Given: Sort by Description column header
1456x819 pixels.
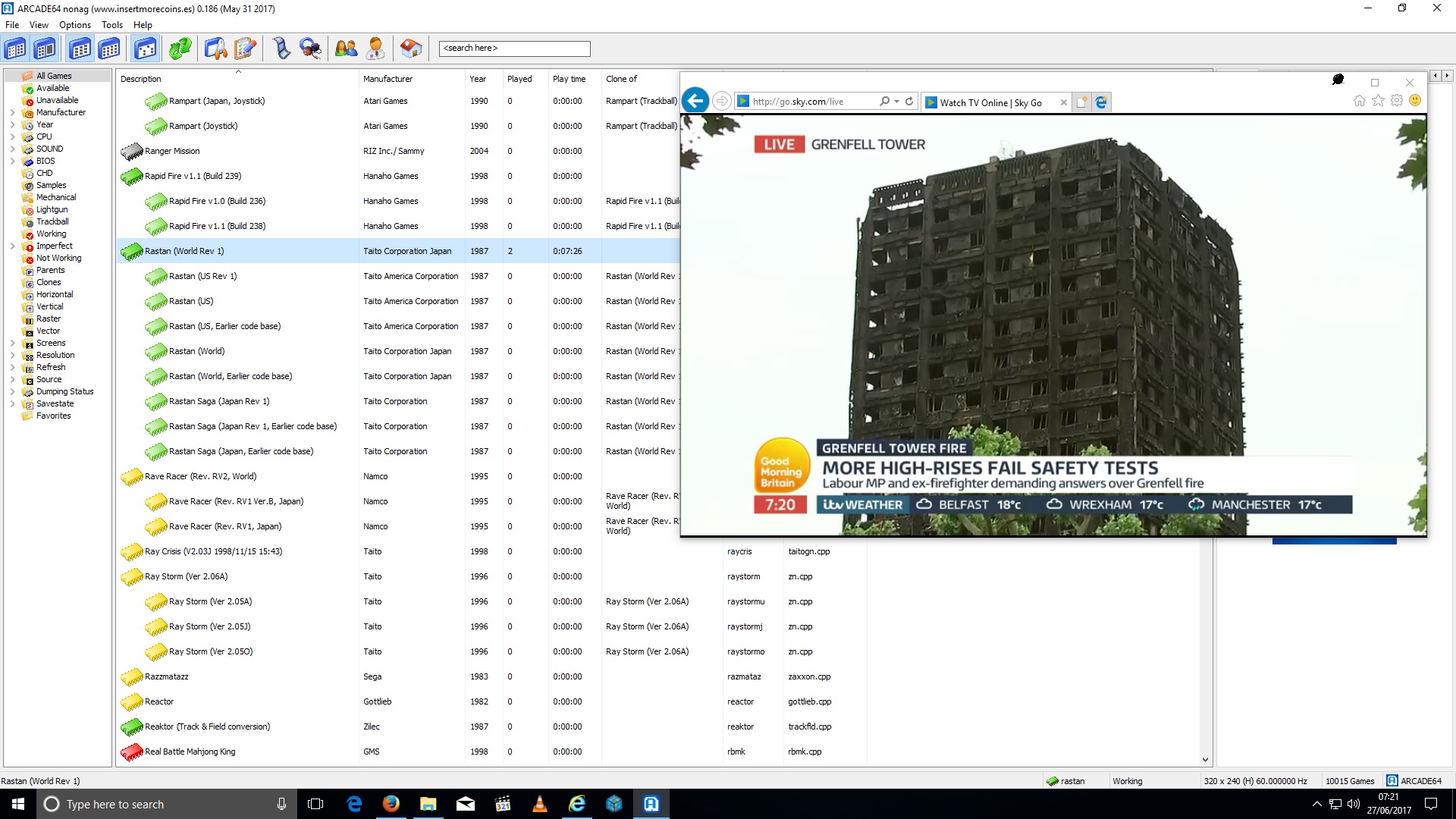Looking at the screenshot, I should [237, 79].
